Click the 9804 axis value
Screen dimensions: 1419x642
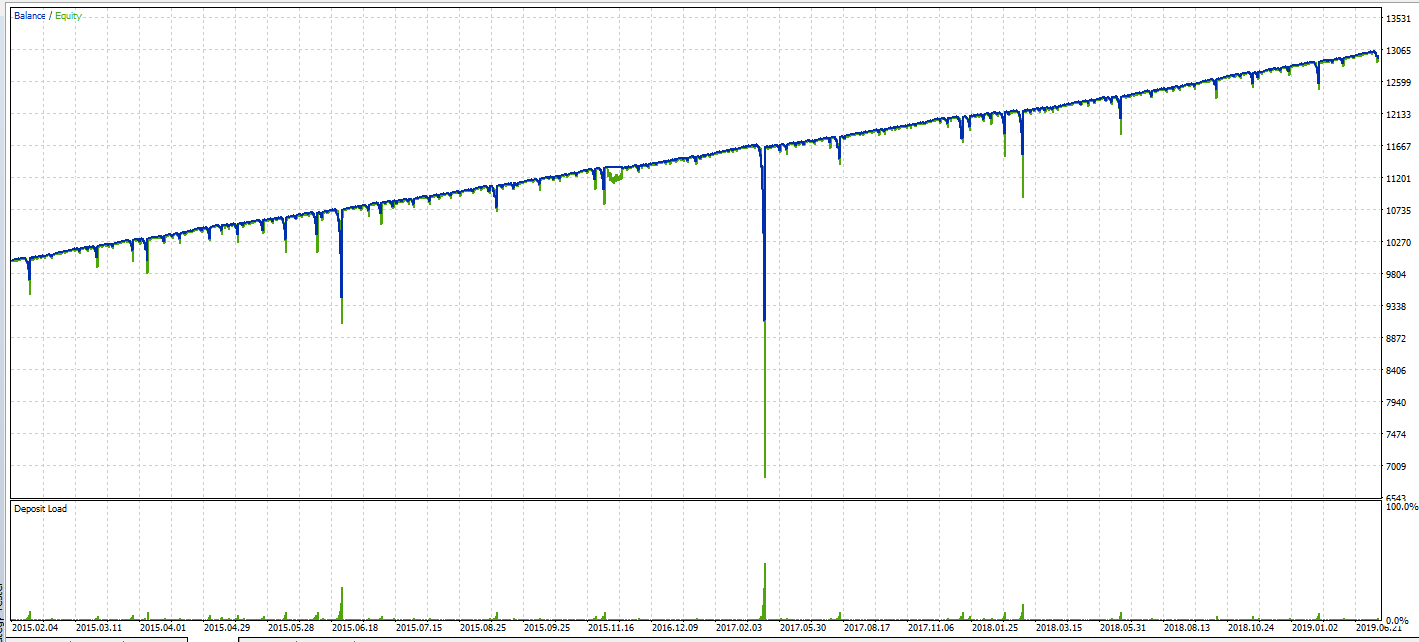pos(1398,274)
